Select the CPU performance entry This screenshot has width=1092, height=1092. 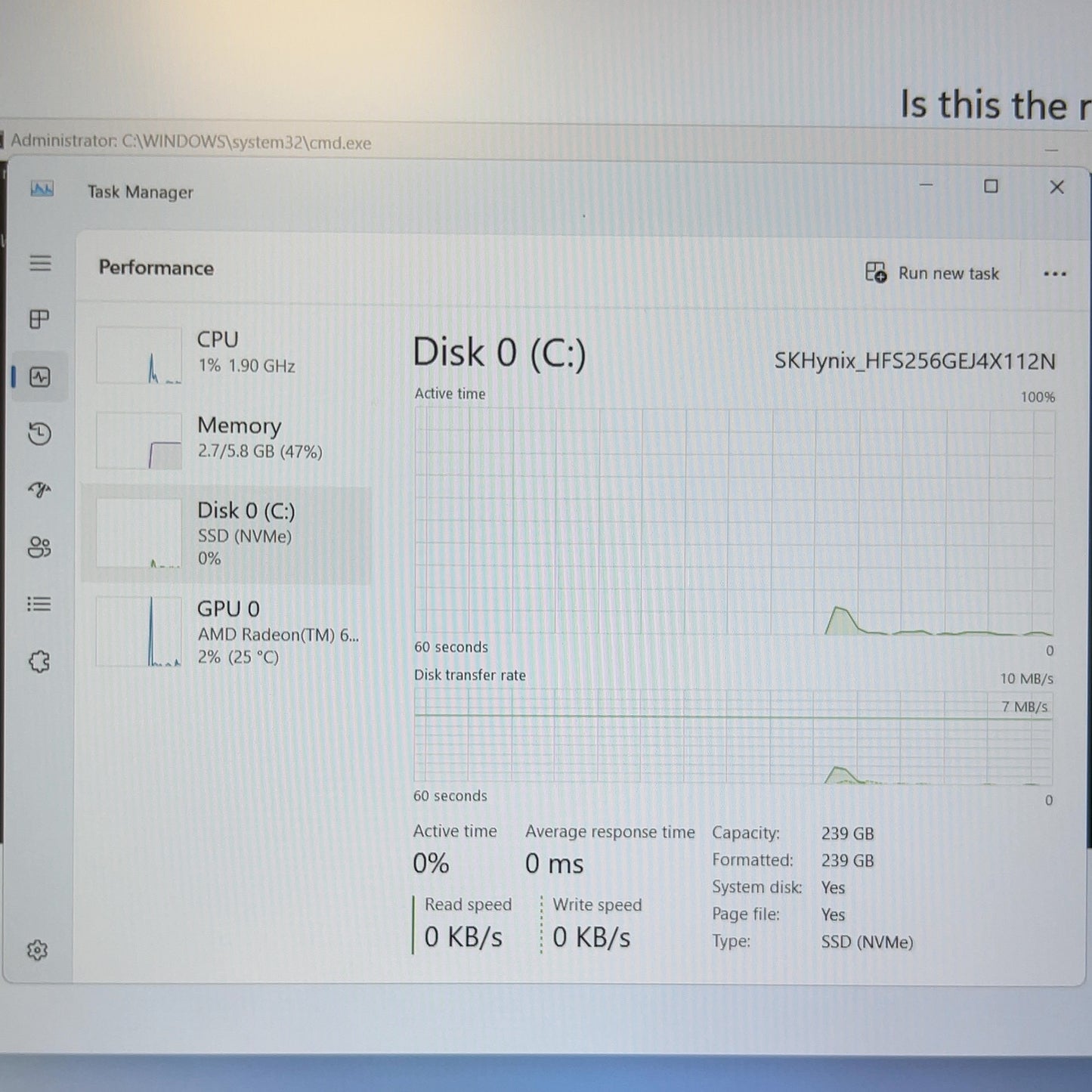coord(226,354)
